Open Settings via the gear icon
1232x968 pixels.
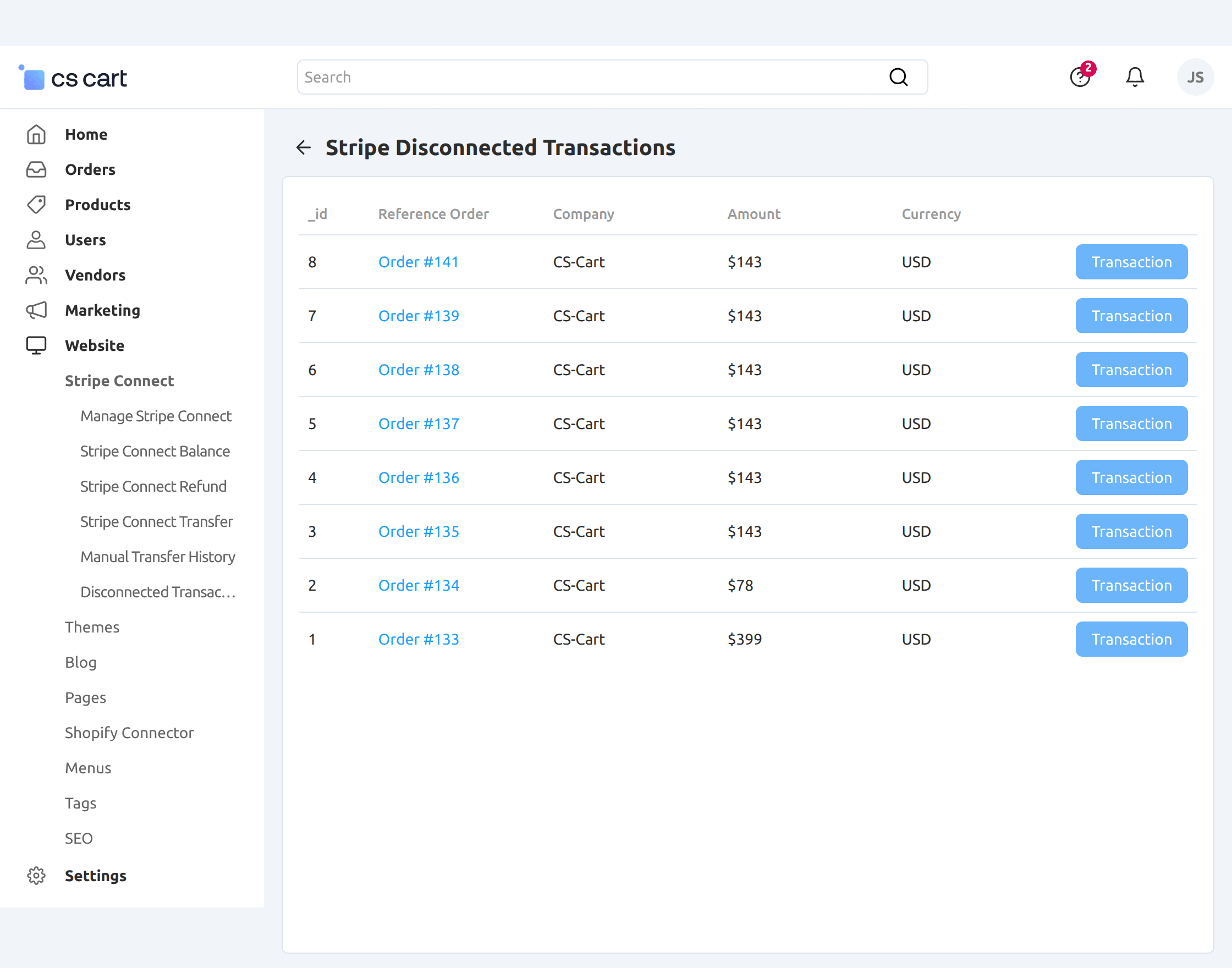pos(36,876)
